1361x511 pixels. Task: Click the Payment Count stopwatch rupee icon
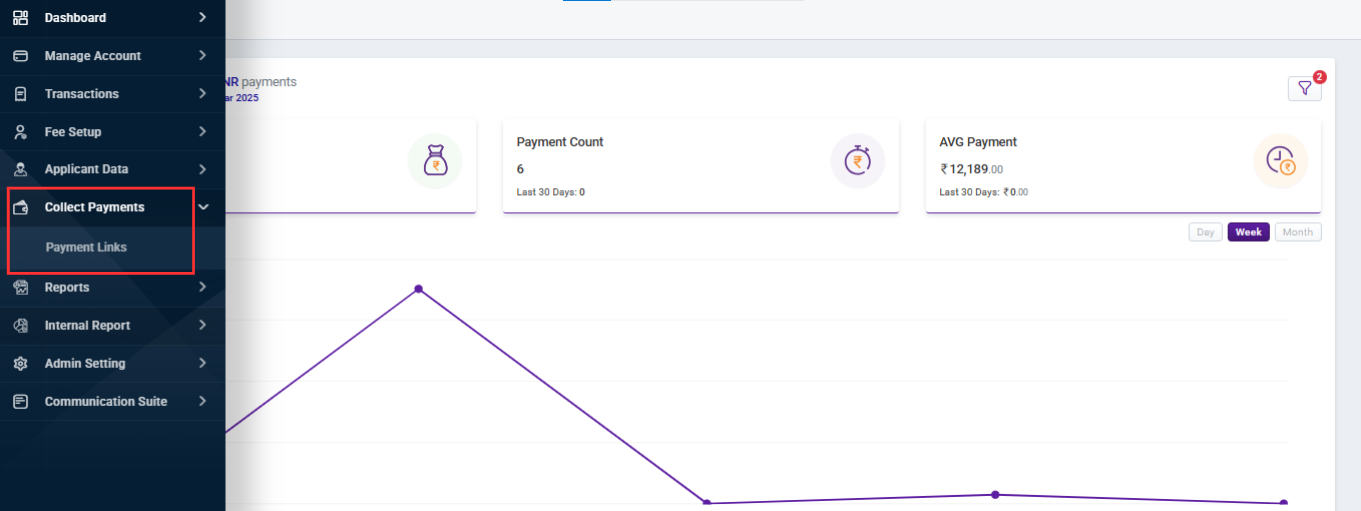coord(857,160)
